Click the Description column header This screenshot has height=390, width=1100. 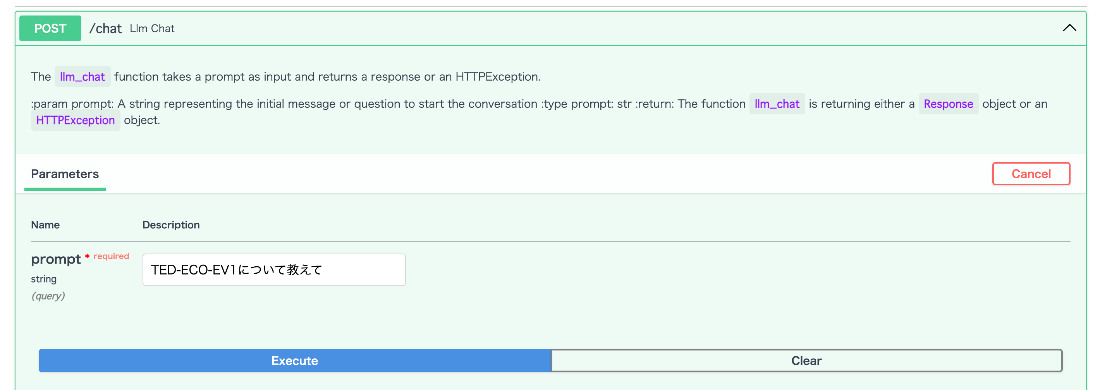[171, 225]
